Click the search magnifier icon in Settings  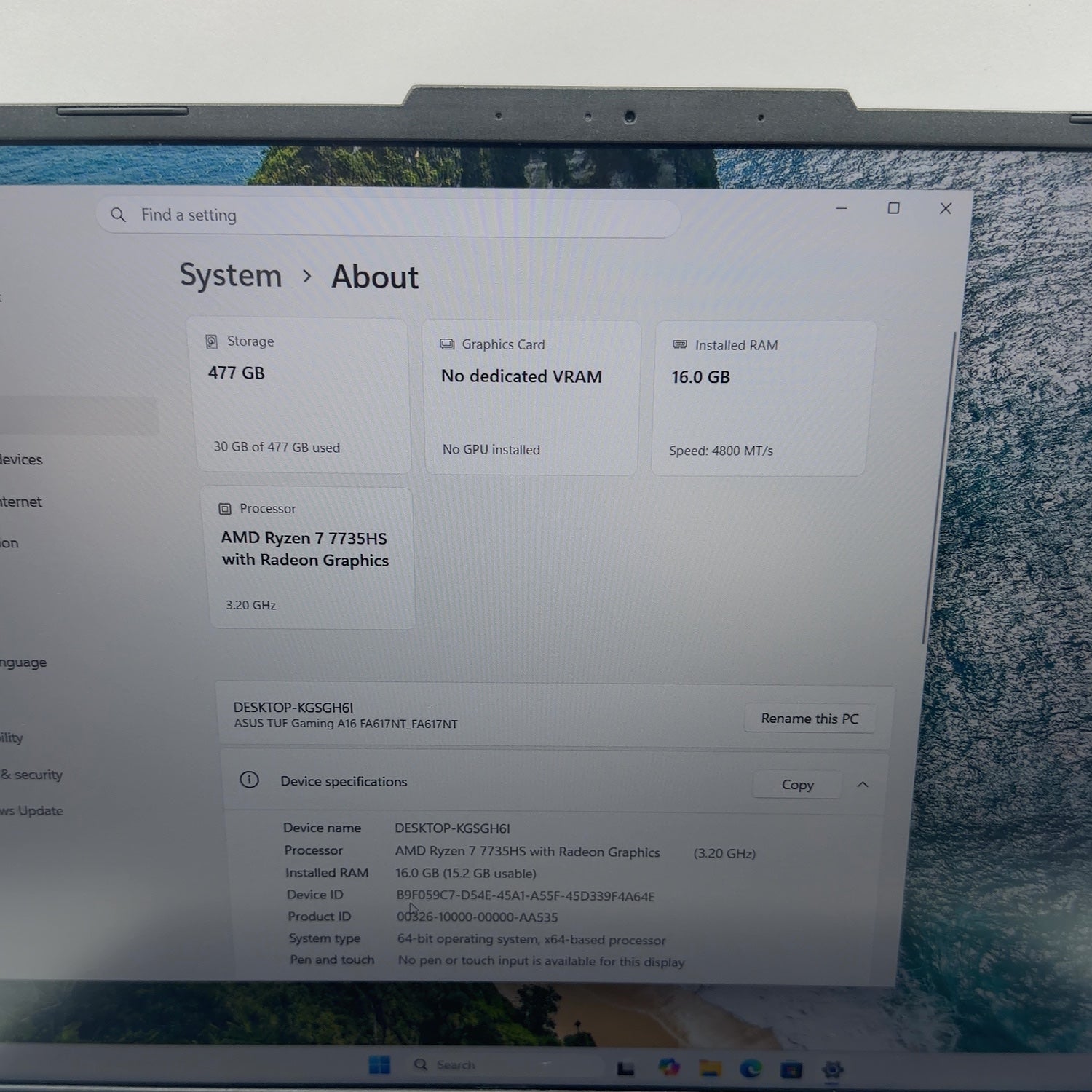point(118,215)
